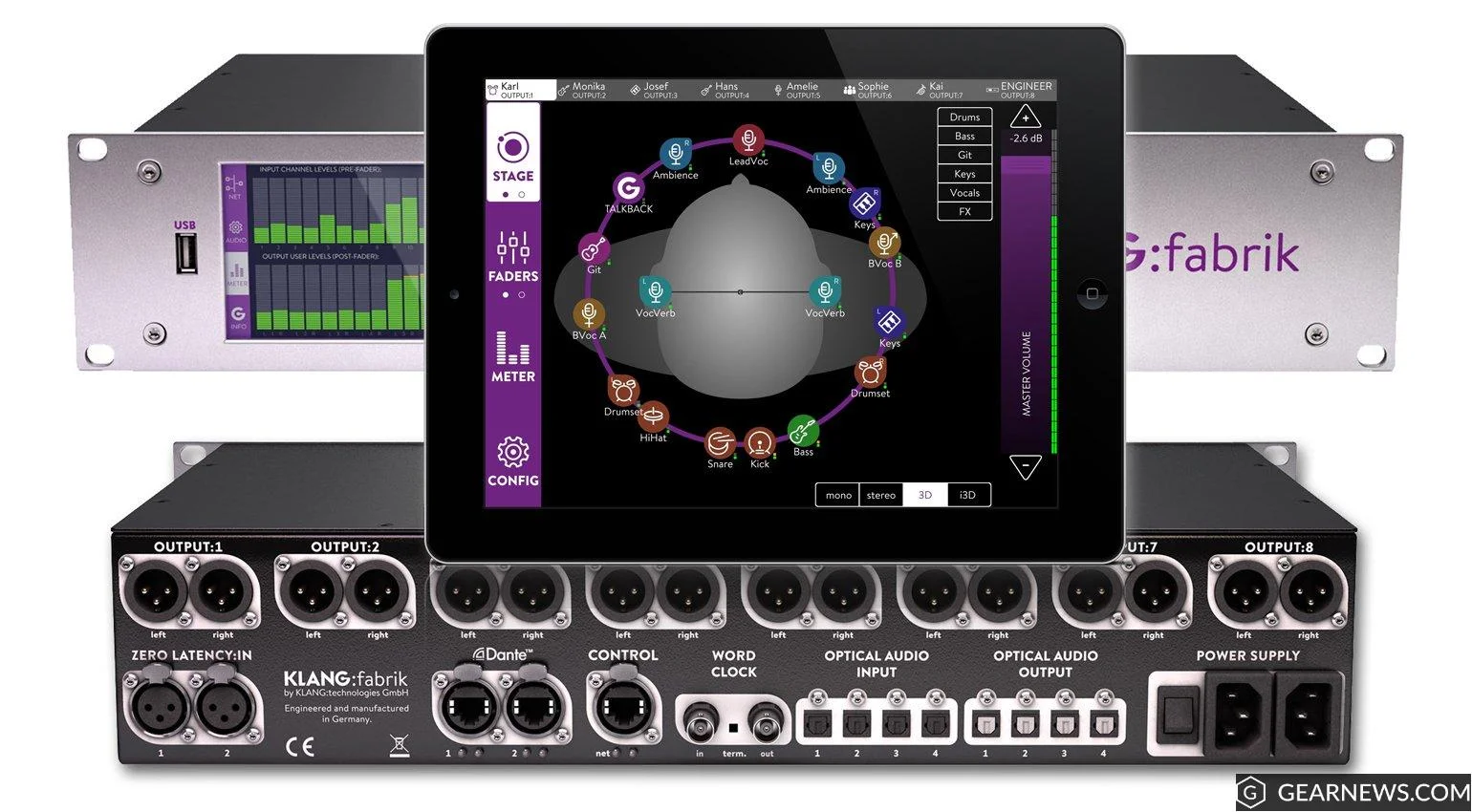The width and height of the screenshot is (1472, 812).
Task: Select the HiHat cymbal icon
Action: [x=654, y=417]
